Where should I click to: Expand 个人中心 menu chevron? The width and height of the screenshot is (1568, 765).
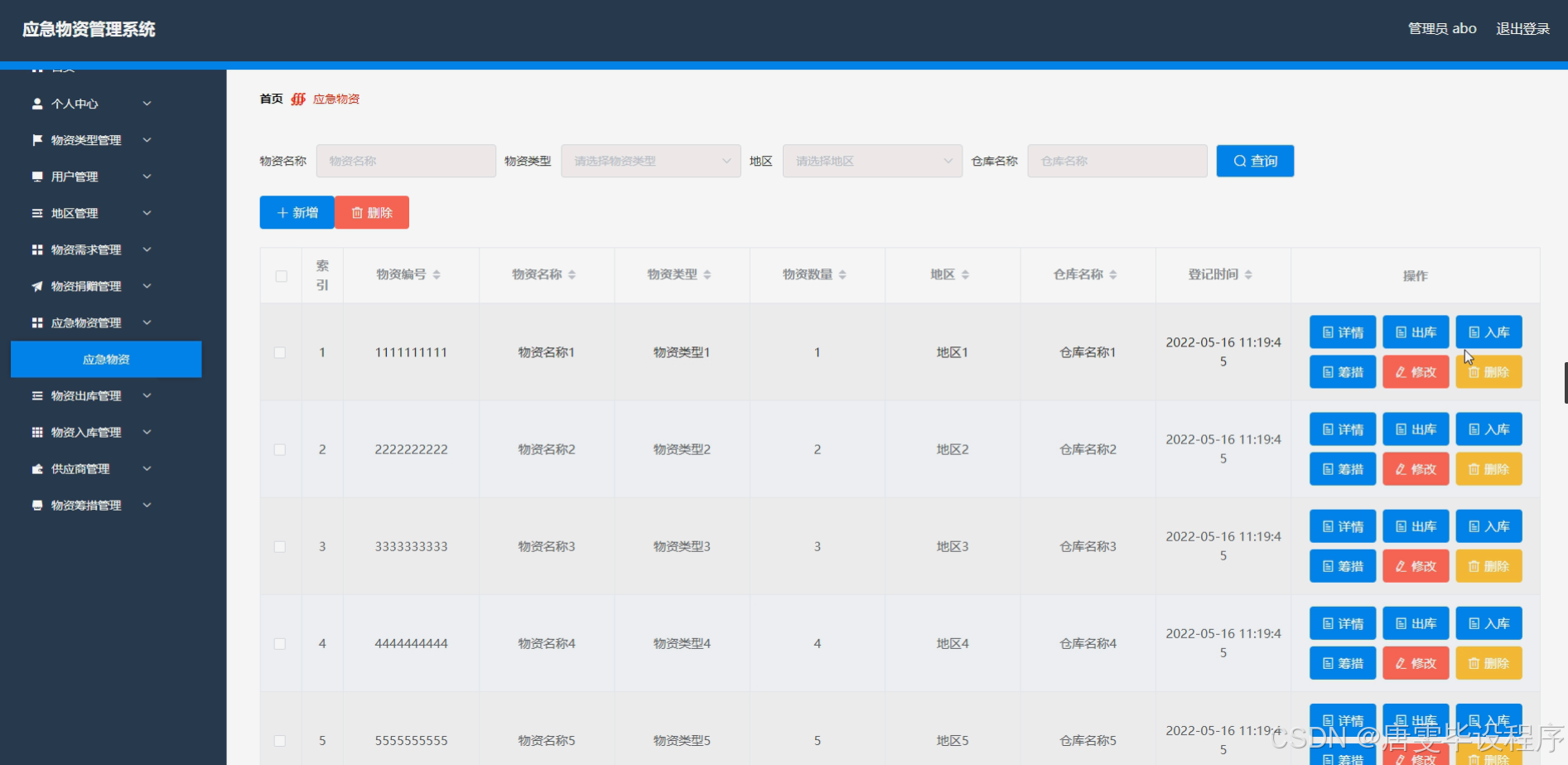147,104
